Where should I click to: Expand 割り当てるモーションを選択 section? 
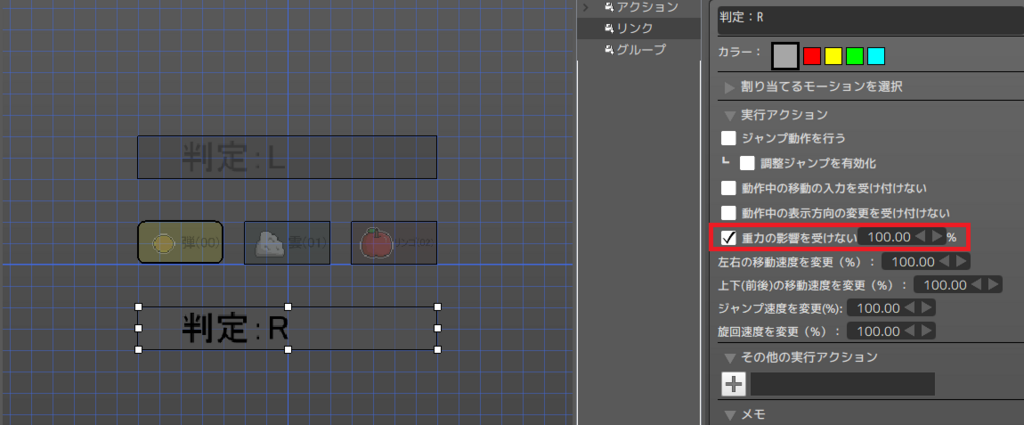[729, 87]
